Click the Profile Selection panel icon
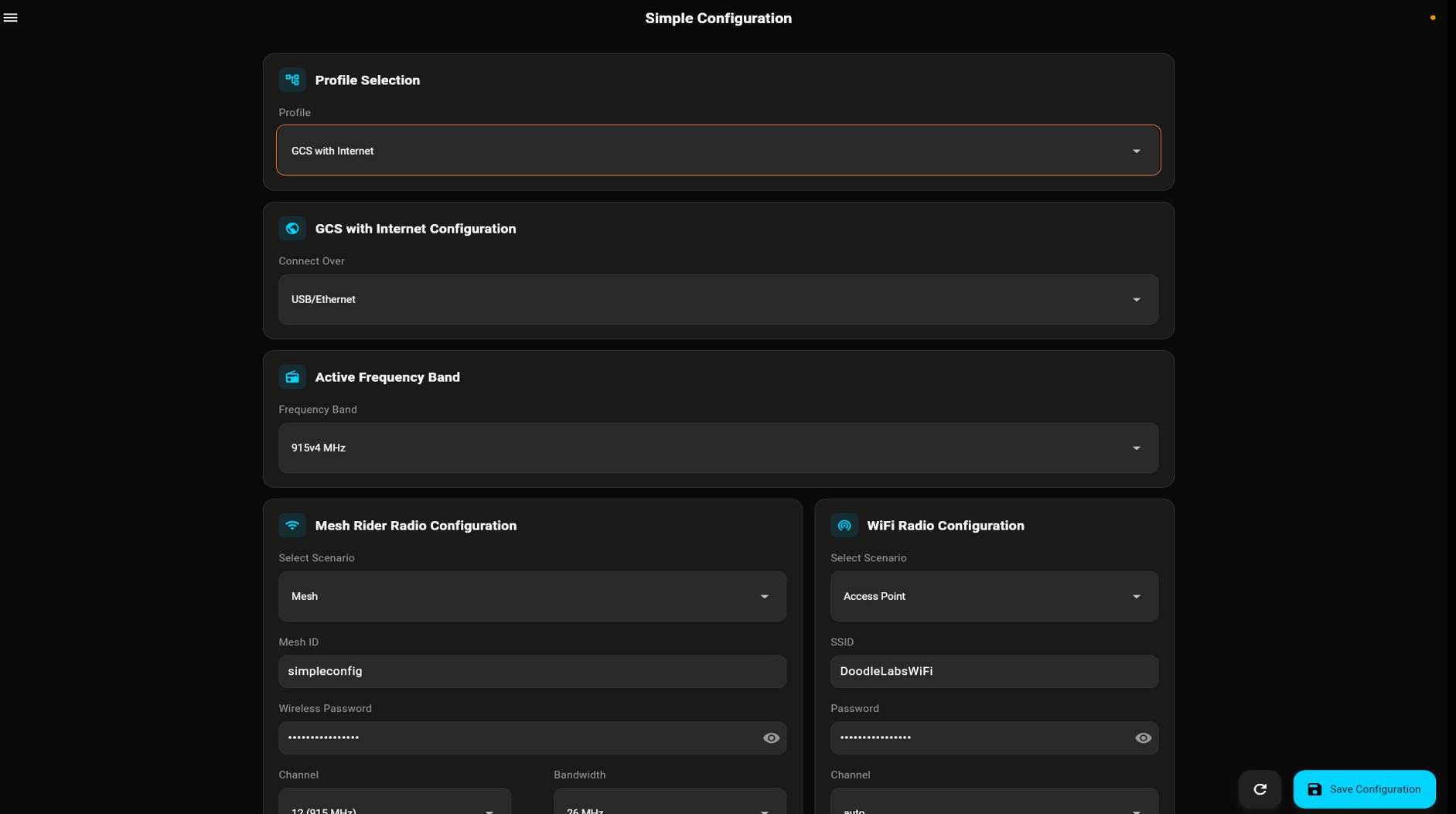The height and width of the screenshot is (814, 1456). click(x=292, y=80)
